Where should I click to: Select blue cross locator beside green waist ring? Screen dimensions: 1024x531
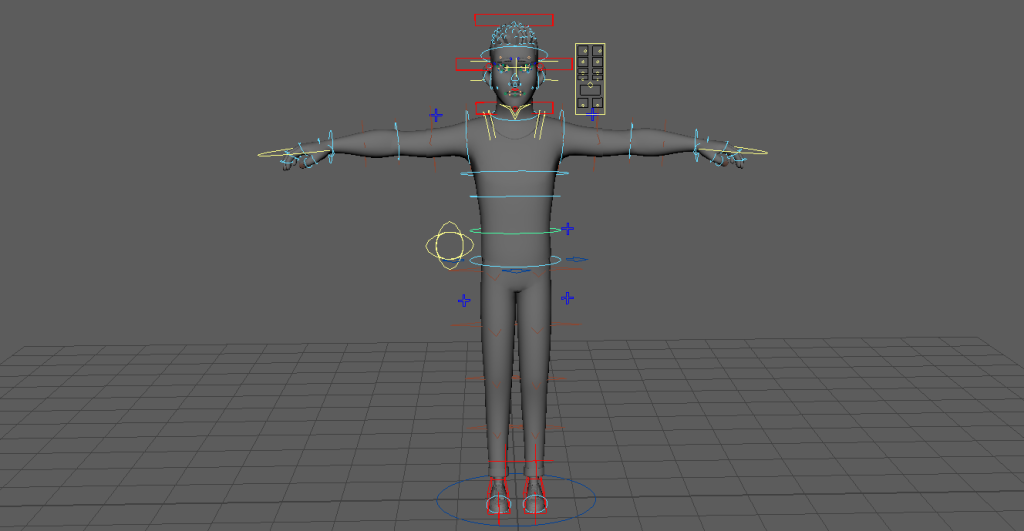[568, 229]
